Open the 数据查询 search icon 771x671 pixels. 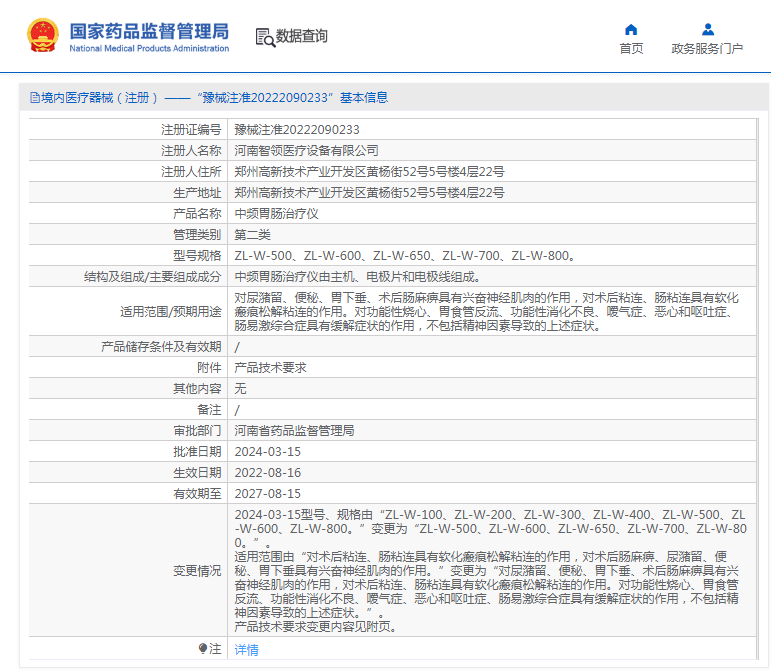(x=265, y=37)
